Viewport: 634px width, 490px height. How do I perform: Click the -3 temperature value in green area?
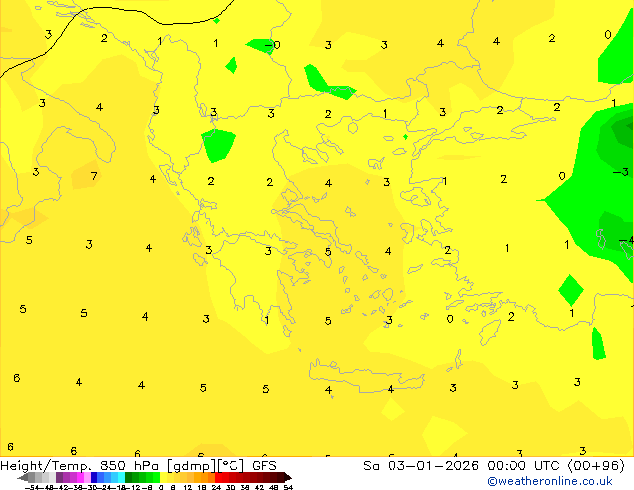(621, 172)
